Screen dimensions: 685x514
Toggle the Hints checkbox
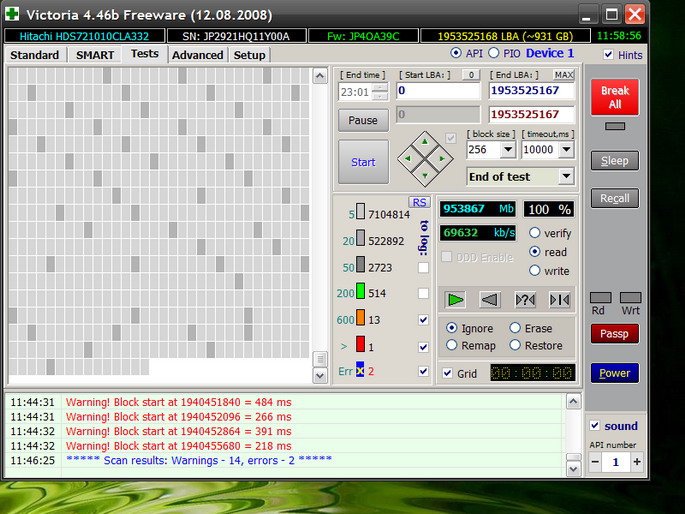click(x=608, y=55)
